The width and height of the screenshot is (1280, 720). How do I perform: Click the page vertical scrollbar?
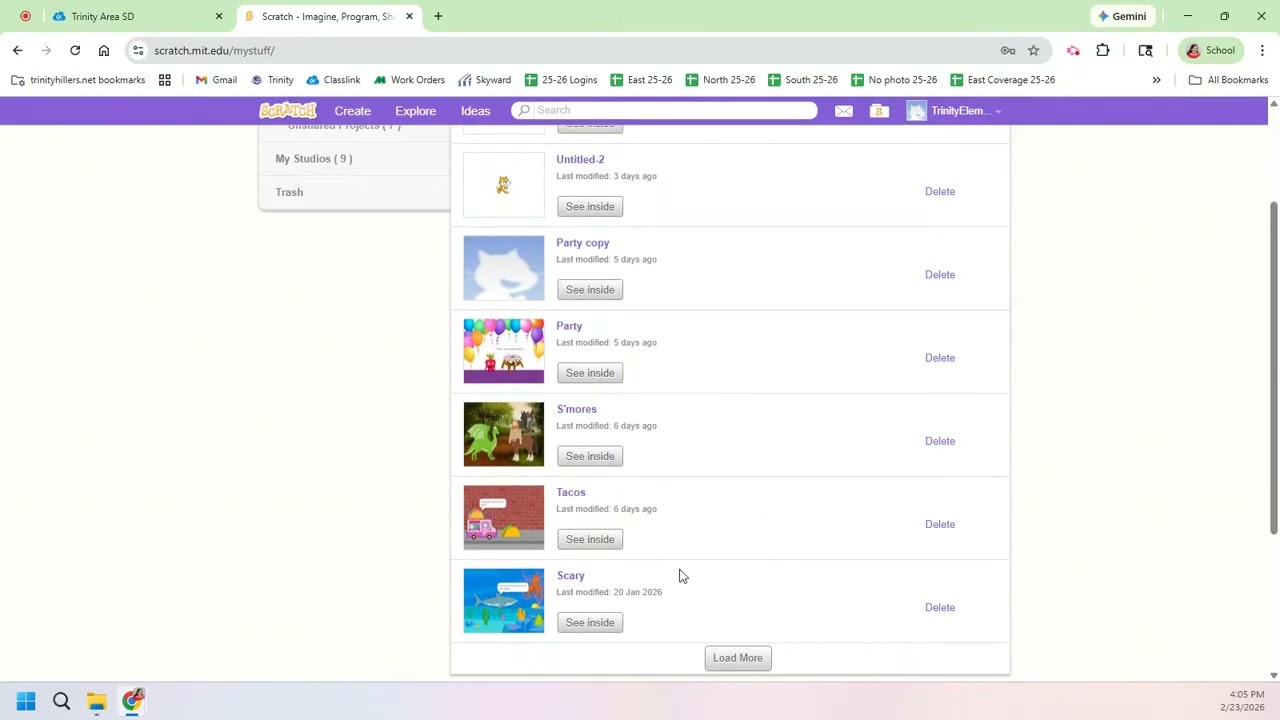[1273, 368]
